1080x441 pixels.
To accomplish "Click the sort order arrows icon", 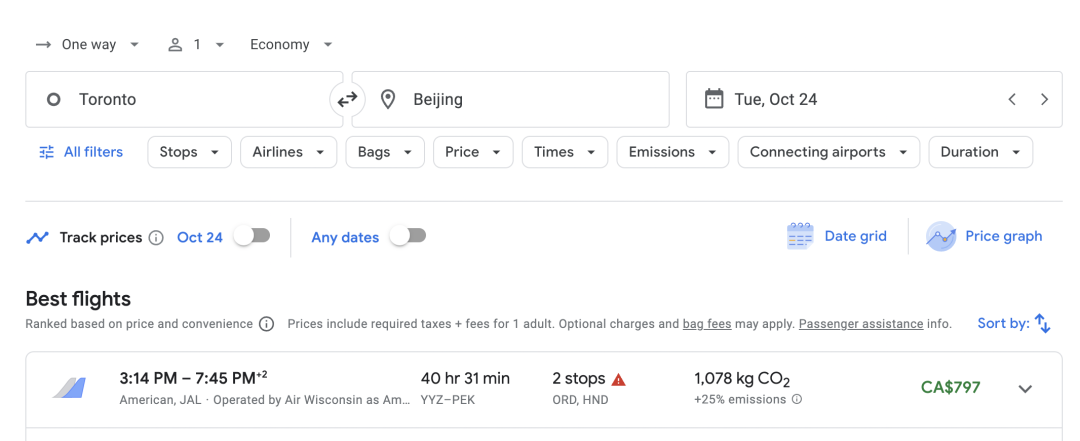I will (x=1042, y=323).
